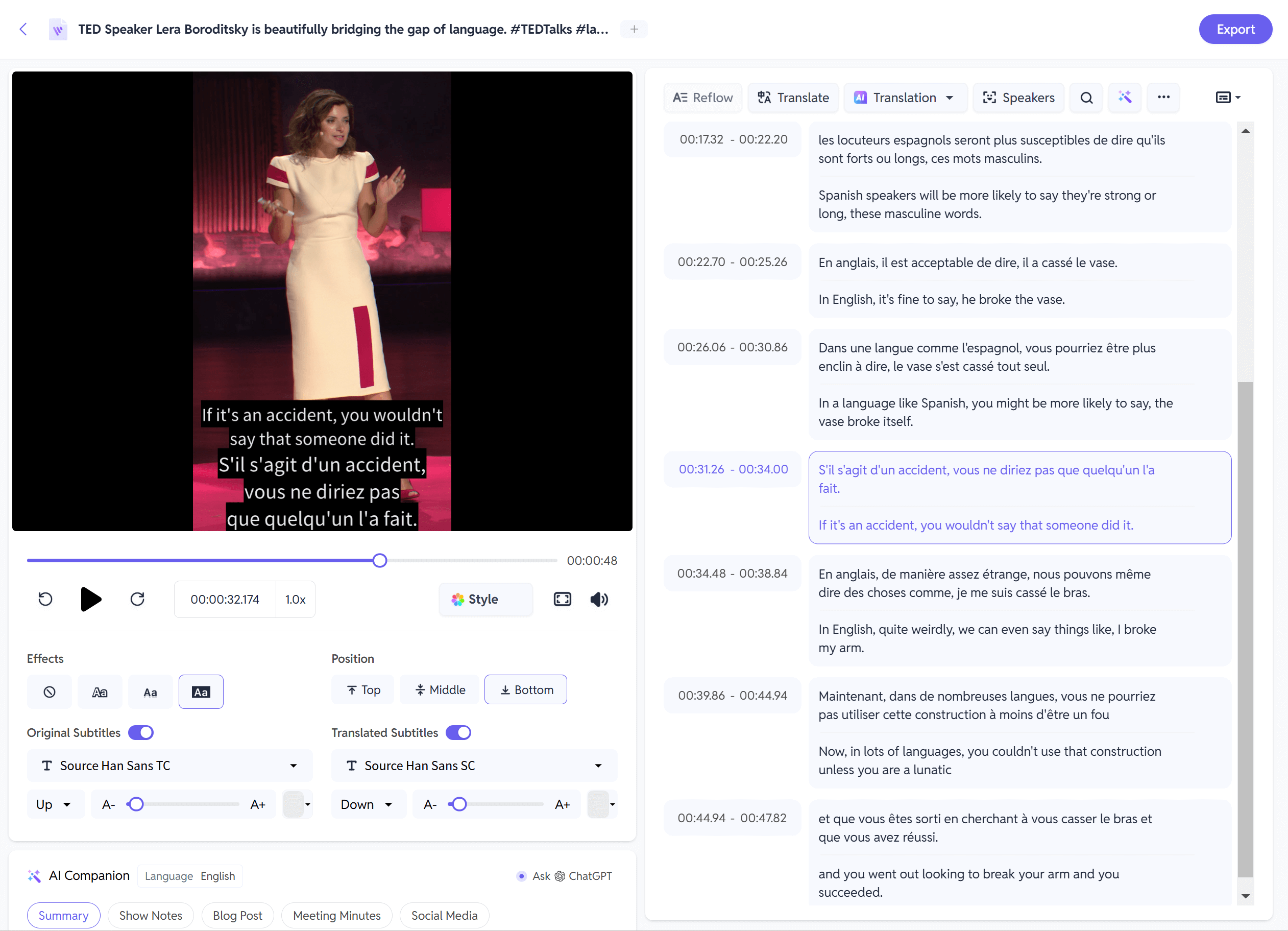1288x931 pixels.
Task: Open the Source Han Sans TC font dropdown
Action: tap(169, 766)
